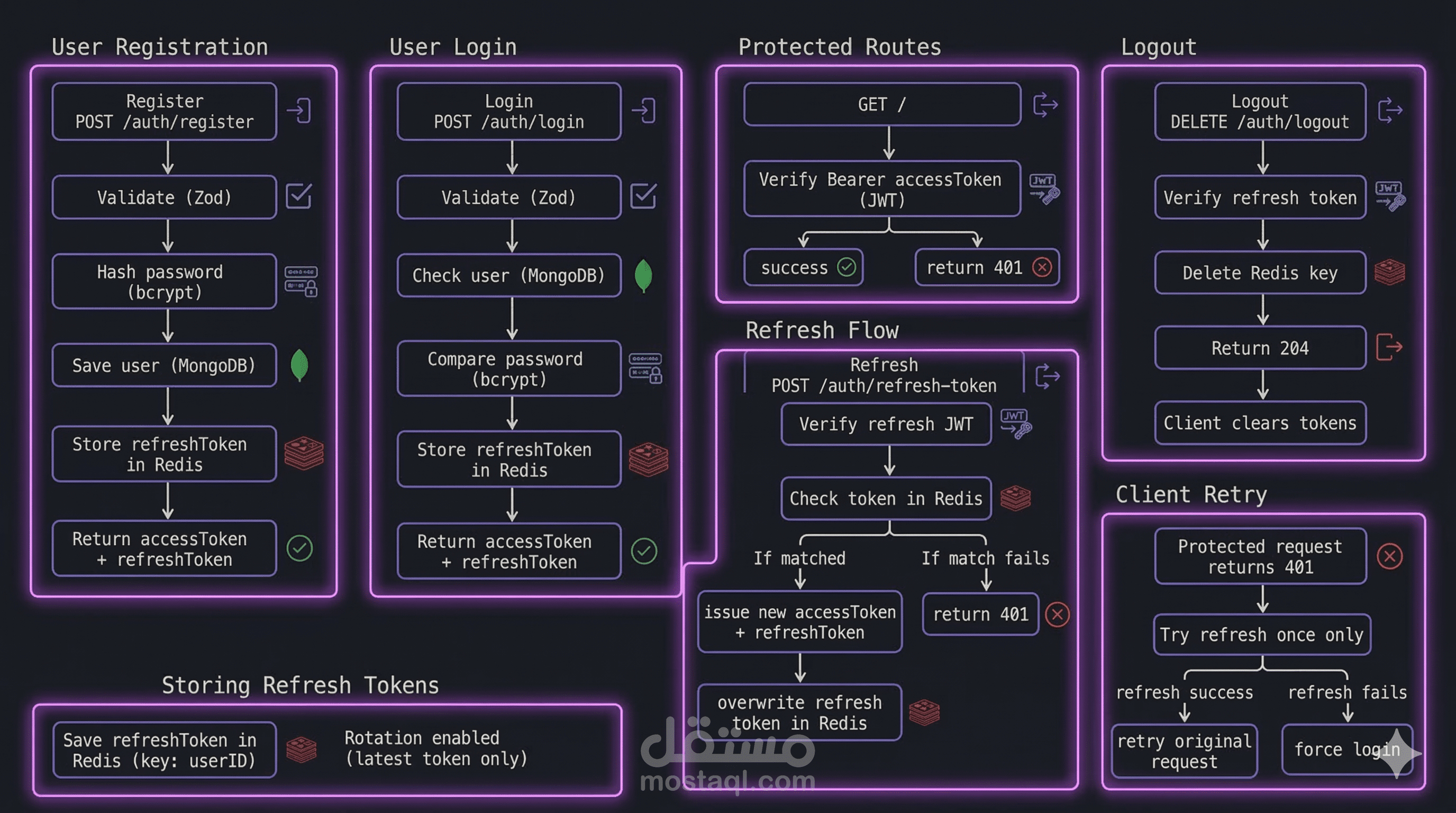Click checkbox icon beside Validate (Zod) in Registration
Viewport: 1456px width, 813px height.
298,196
